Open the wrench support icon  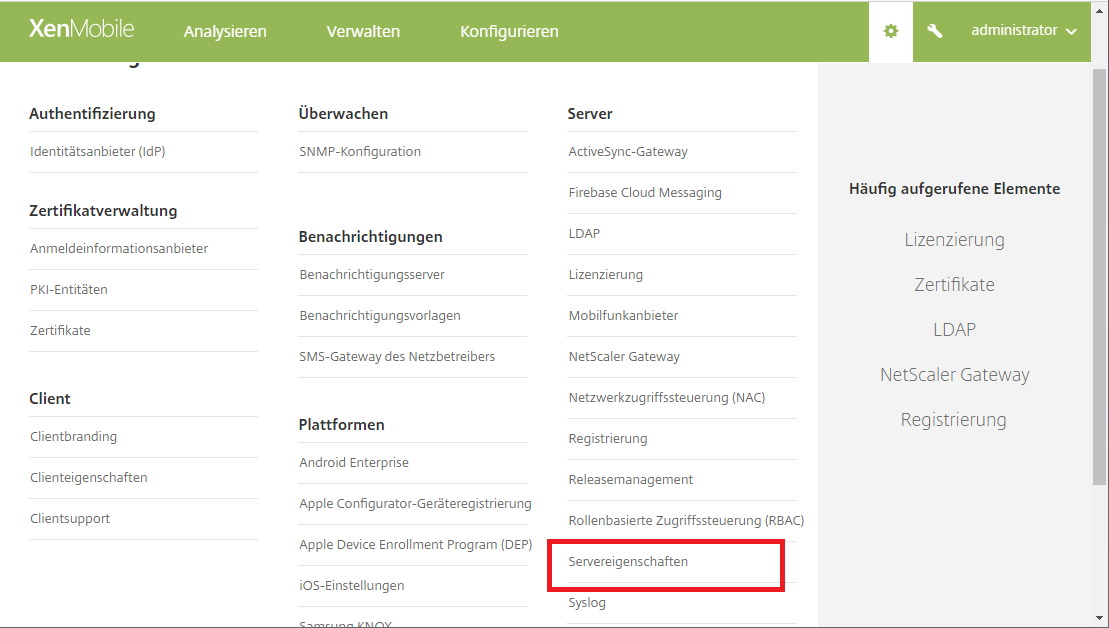(935, 31)
